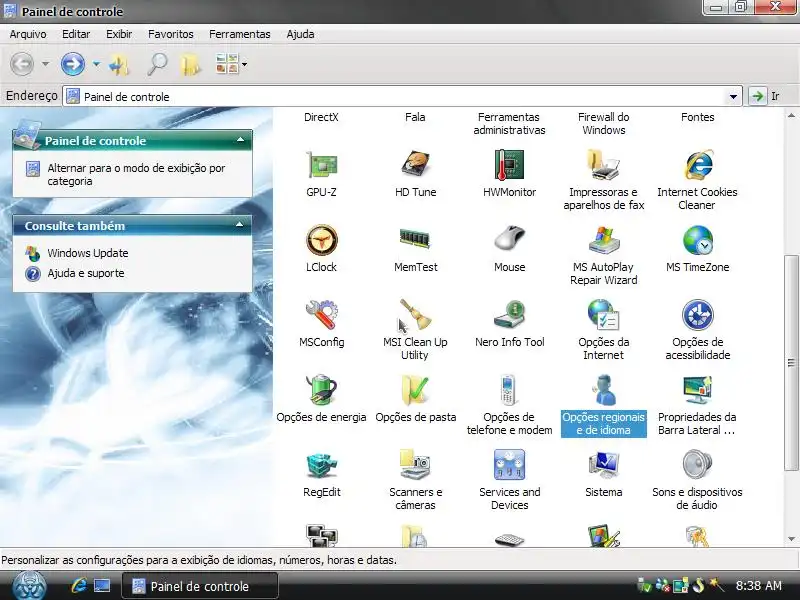The height and width of the screenshot is (600, 800).
Task: Click the Windows Update link
Action: tap(87, 253)
